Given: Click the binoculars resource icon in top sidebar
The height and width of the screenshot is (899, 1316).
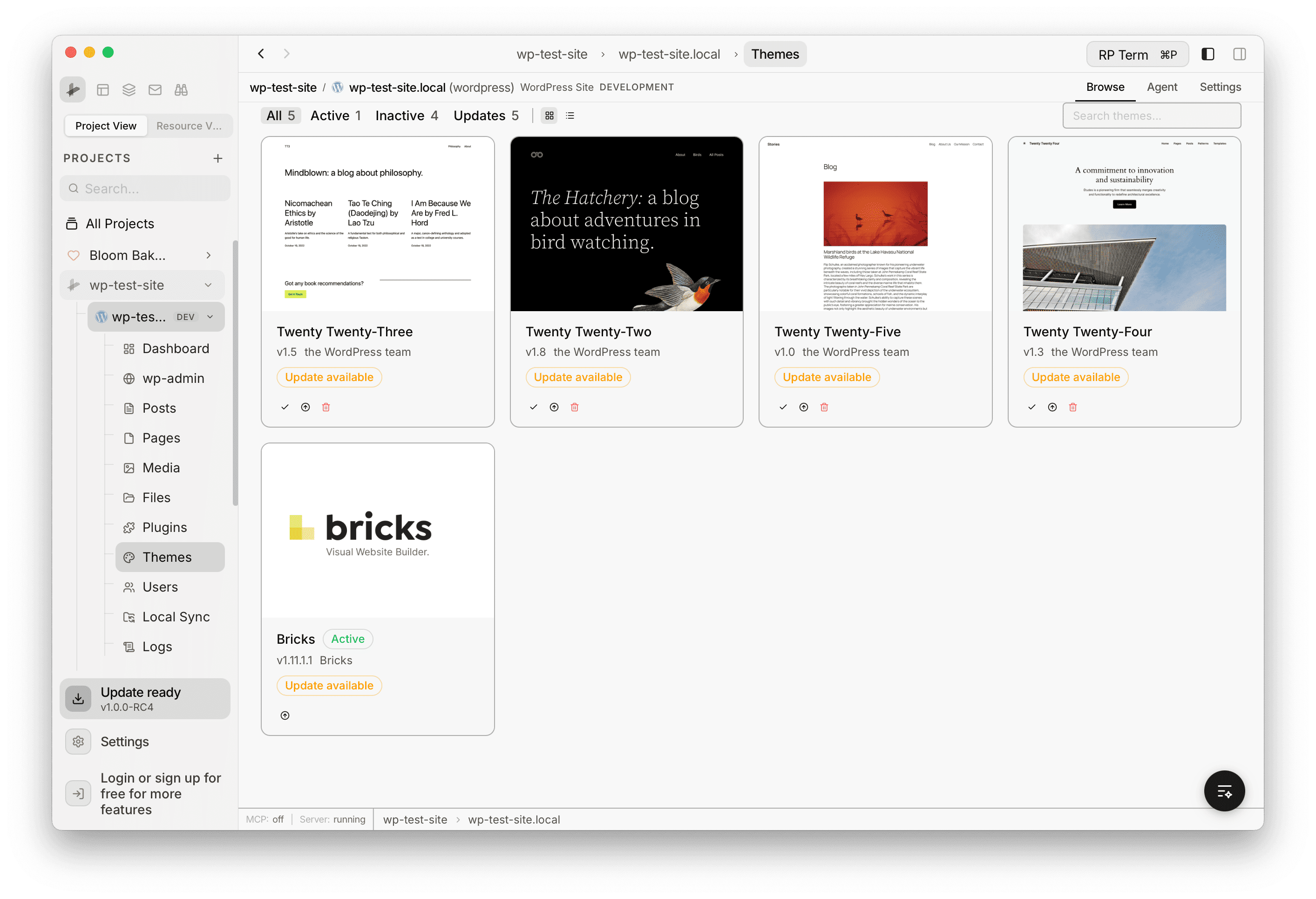Looking at the screenshot, I should [x=181, y=89].
